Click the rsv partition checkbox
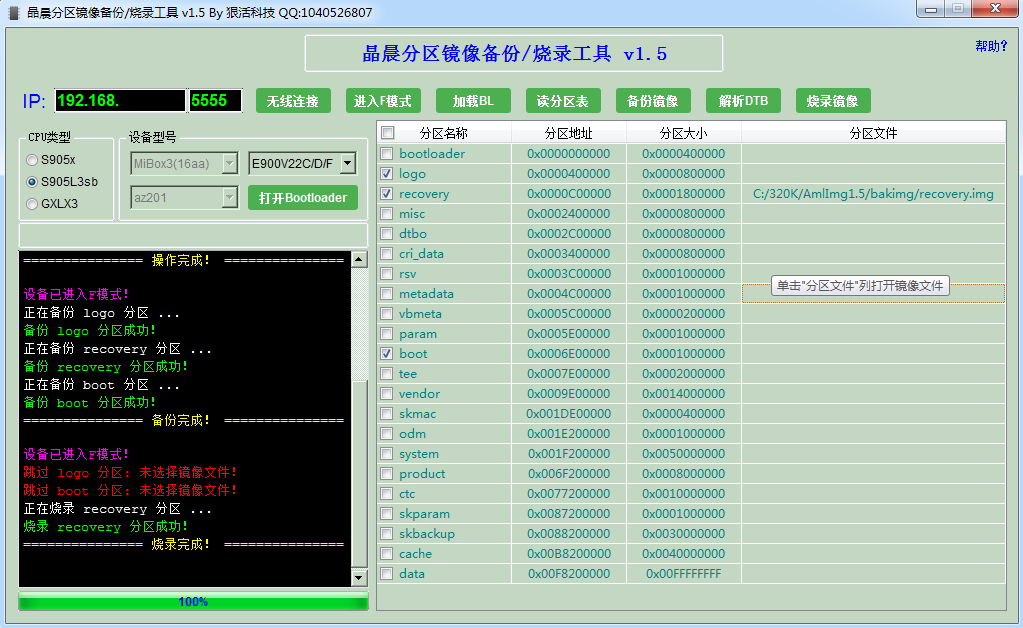The image size is (1023, 628). 387,274
